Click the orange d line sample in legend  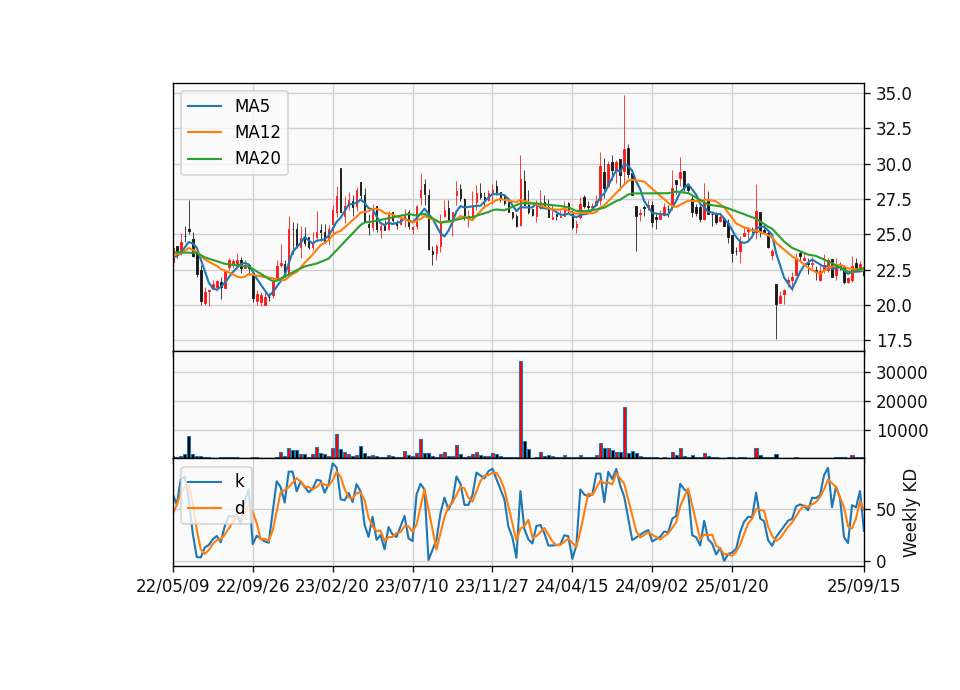204,508
